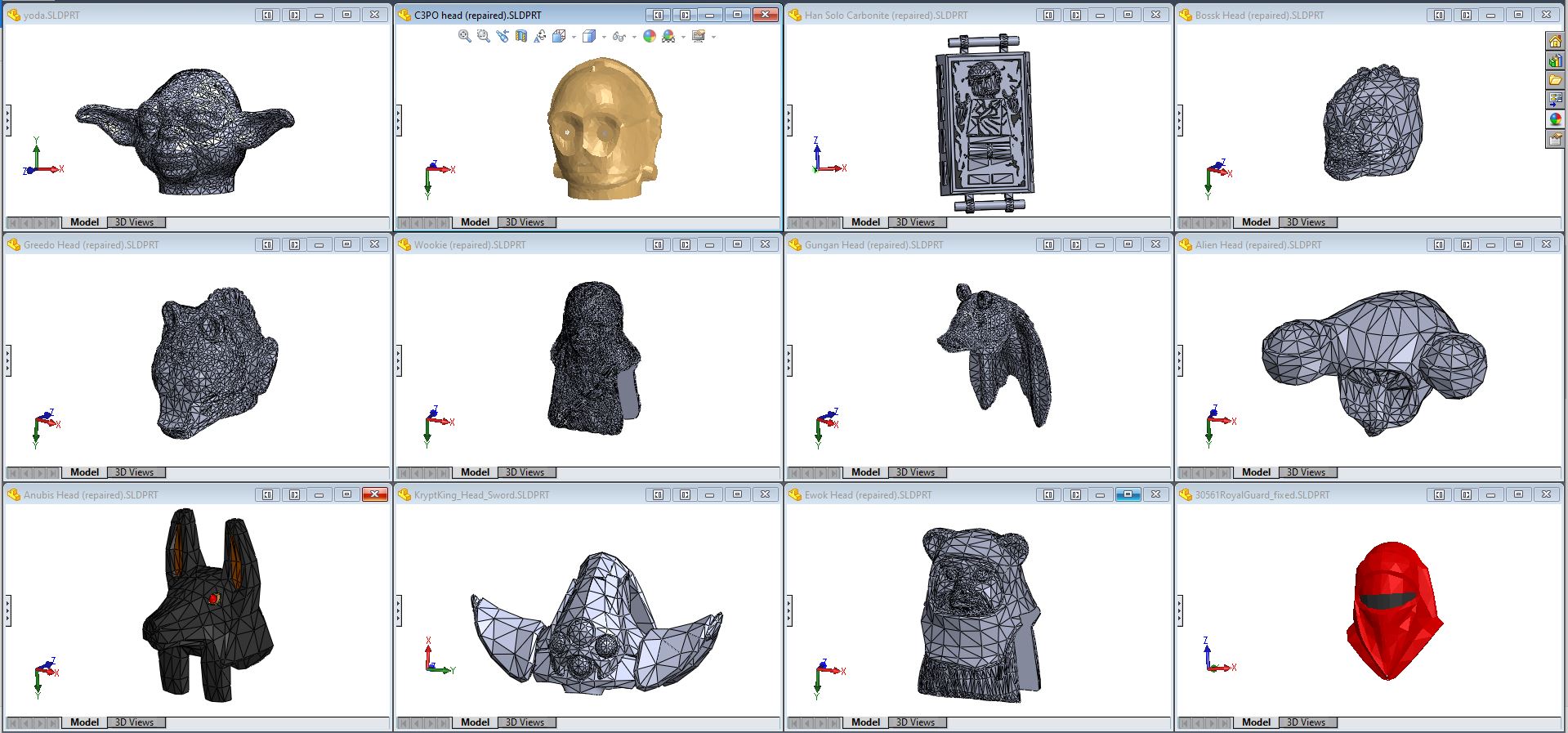Viewport: 1568px width, 733px height.
Task: Switch to 3D Views tab in yoda window
Action: [135, 222]
